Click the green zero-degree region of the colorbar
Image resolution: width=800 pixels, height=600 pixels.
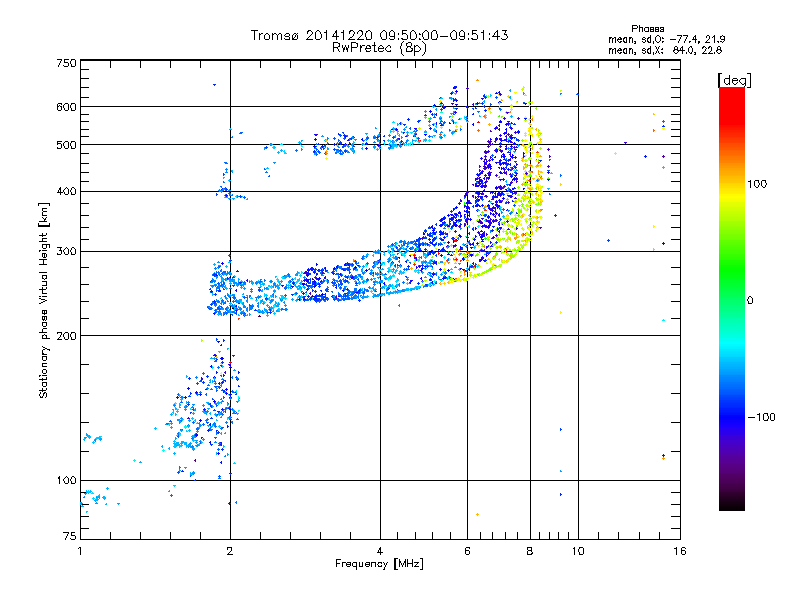[732, 300]
